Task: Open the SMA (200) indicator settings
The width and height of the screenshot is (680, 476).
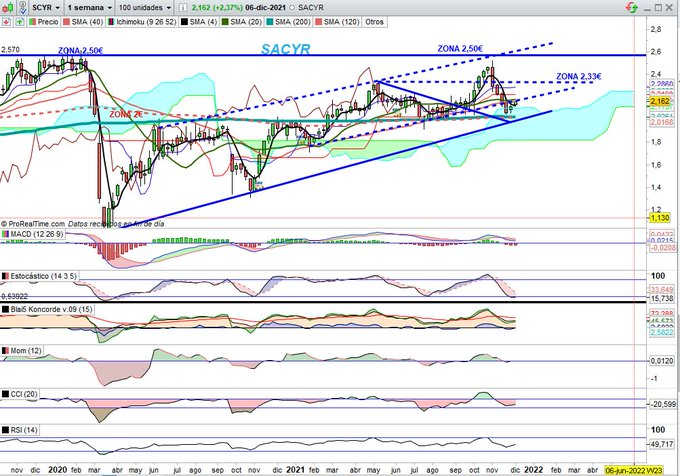Action: pos(288,22)
